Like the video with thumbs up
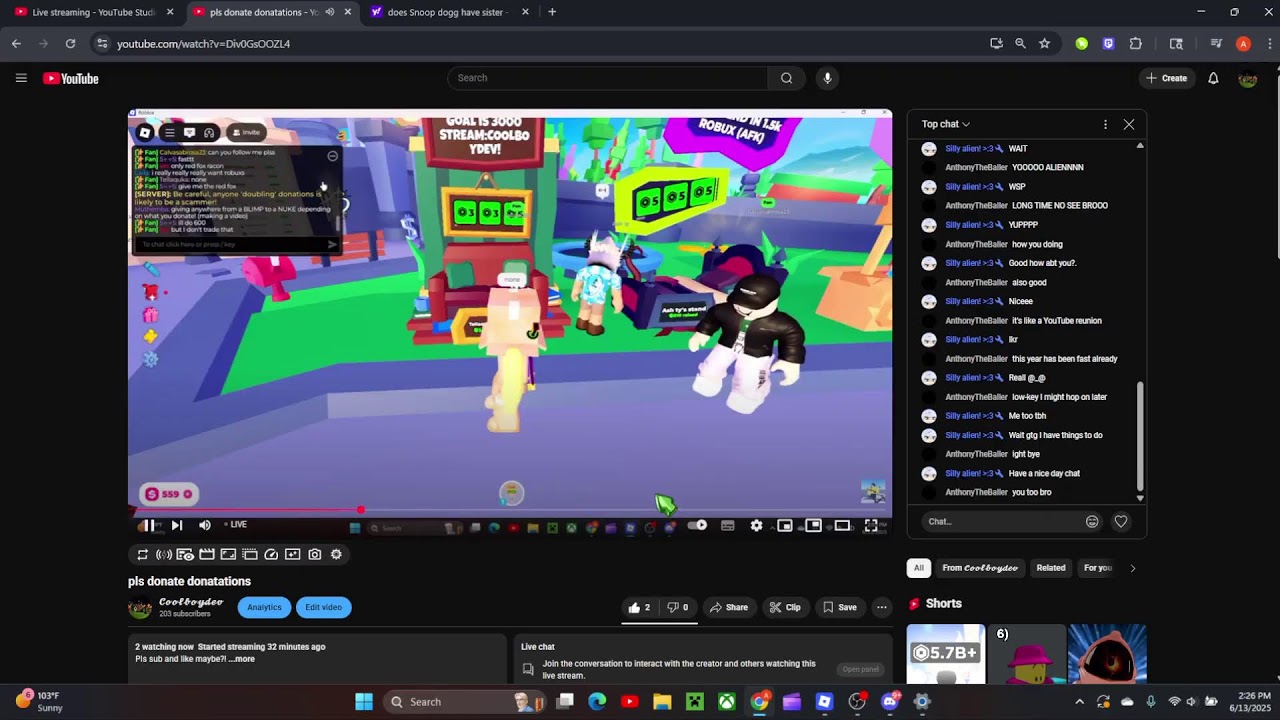 639,607
